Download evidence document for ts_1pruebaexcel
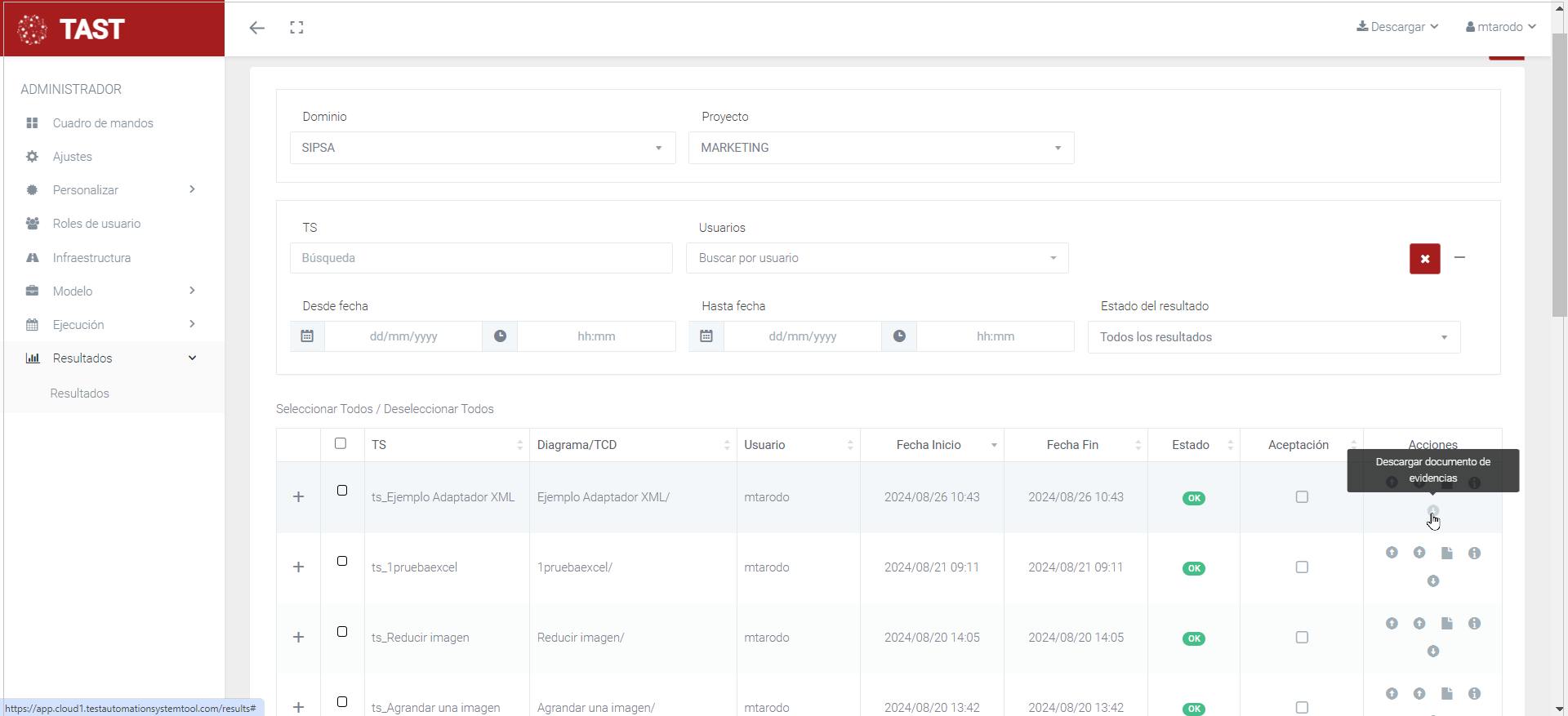 pos(1432,581)
